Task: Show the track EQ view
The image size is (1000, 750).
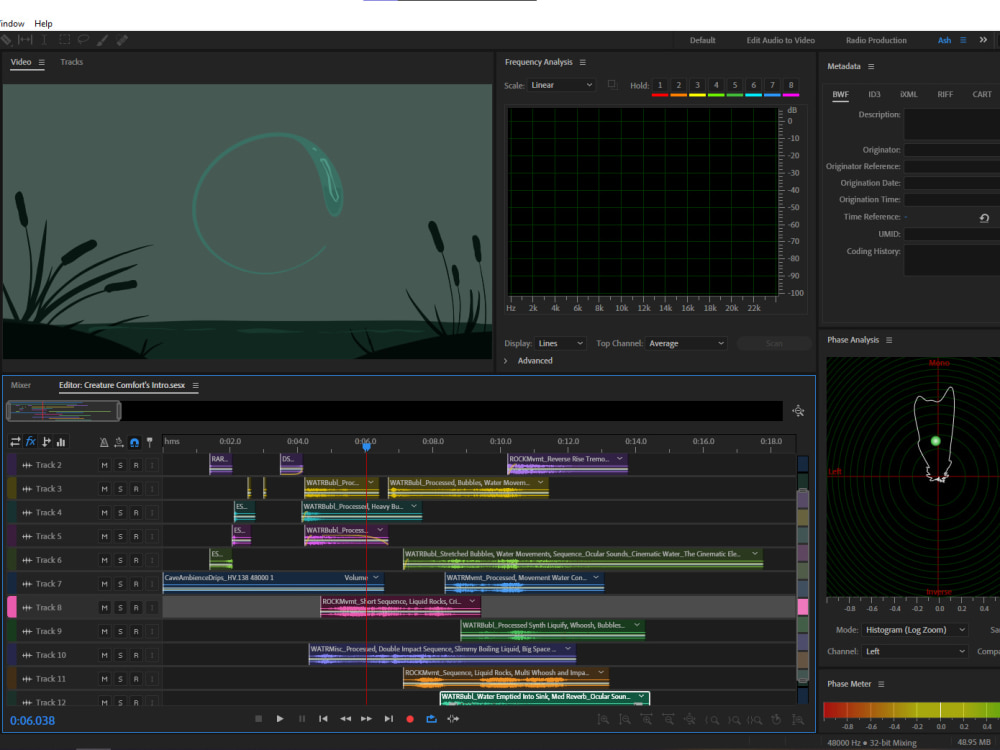Action: click(x=61, y=441)
